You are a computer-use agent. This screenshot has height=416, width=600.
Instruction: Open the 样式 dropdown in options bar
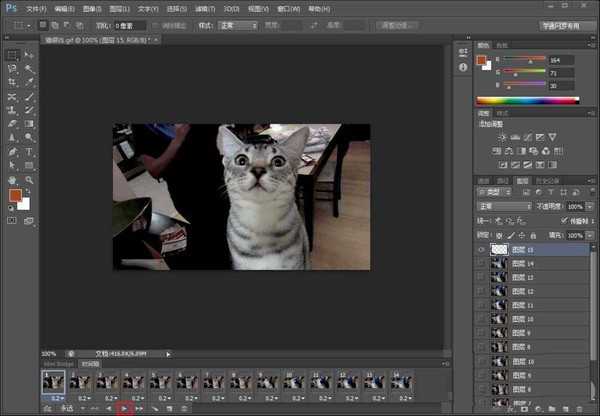click(x=239, y=25)
